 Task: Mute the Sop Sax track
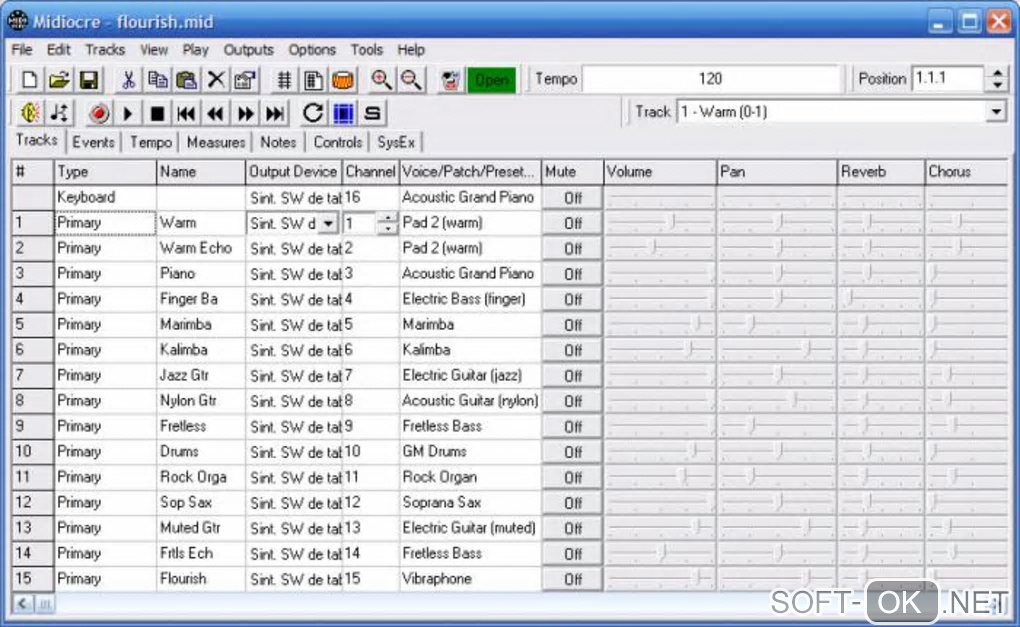coord(572,503)
